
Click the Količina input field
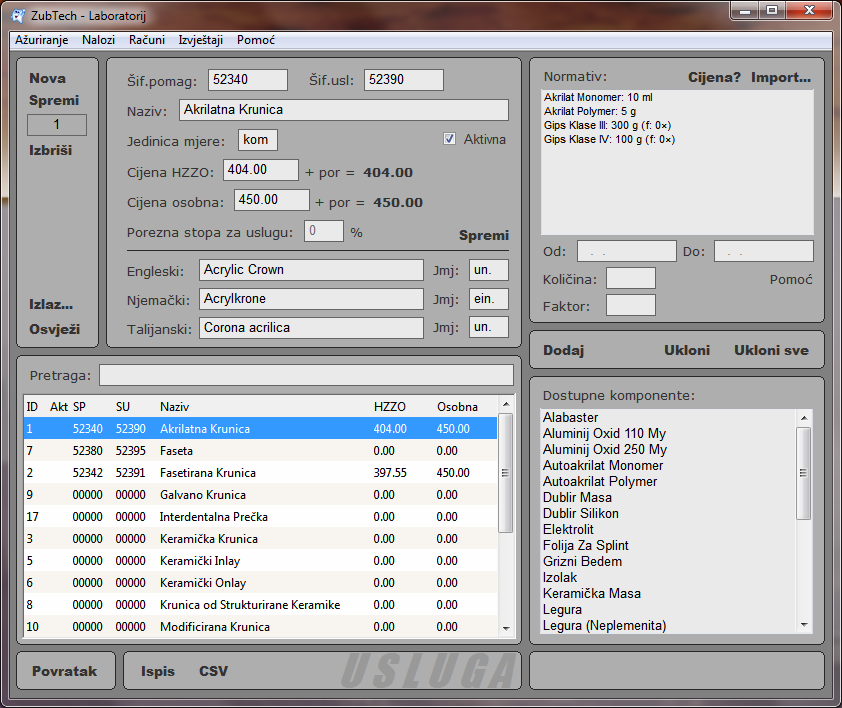coord(630,279)
